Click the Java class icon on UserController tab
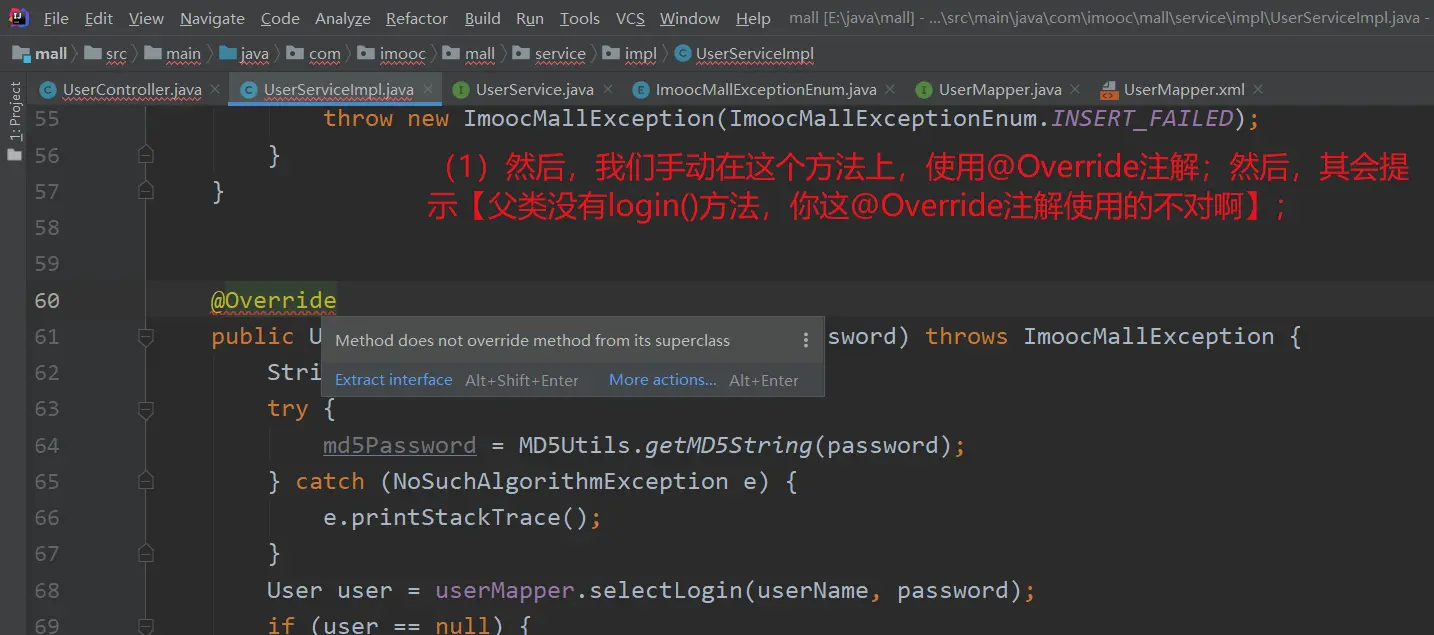The image size is (1434, 635). pyautogui.click(x=48, y=90)
